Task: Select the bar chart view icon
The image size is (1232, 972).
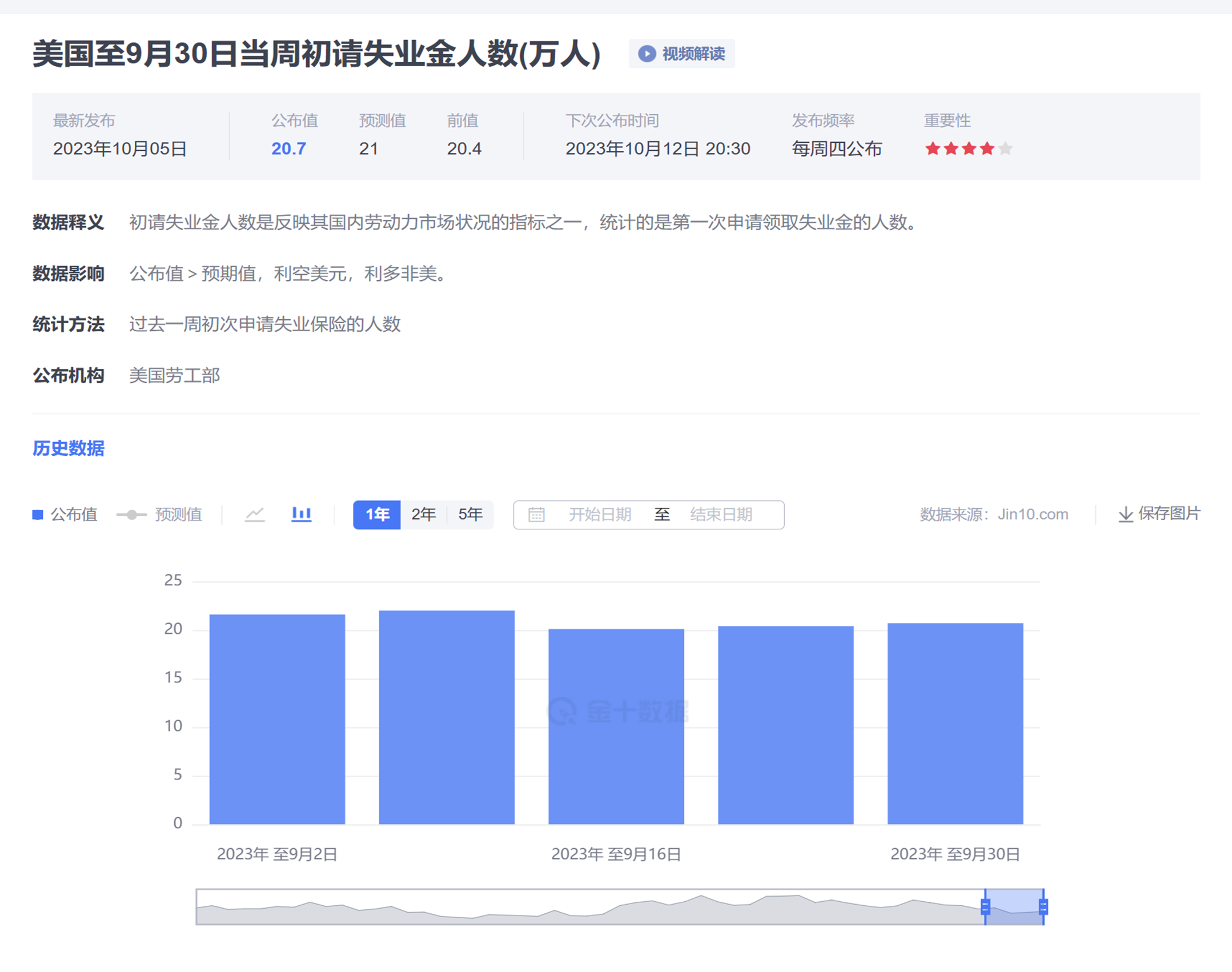Action: point(302,514)
